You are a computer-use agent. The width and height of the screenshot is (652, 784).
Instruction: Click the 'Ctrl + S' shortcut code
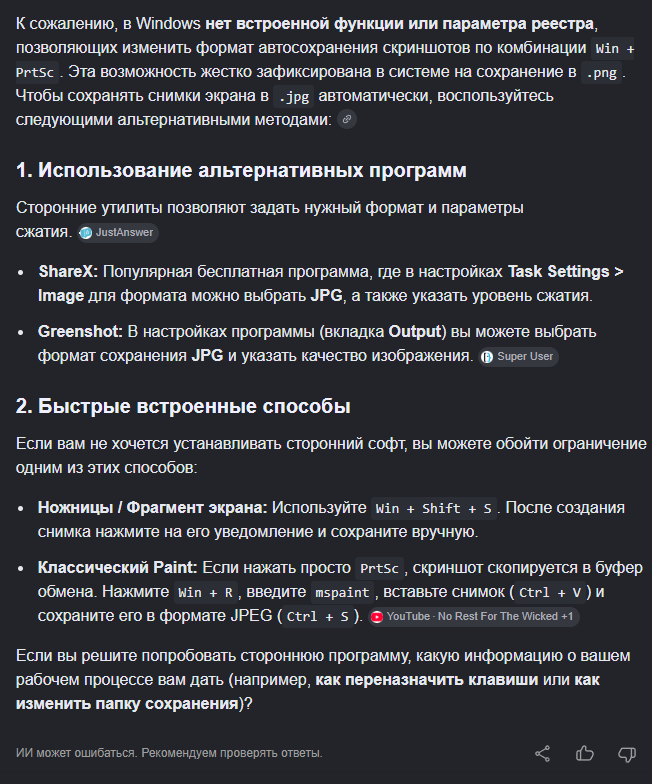click(x=318, y=616)
